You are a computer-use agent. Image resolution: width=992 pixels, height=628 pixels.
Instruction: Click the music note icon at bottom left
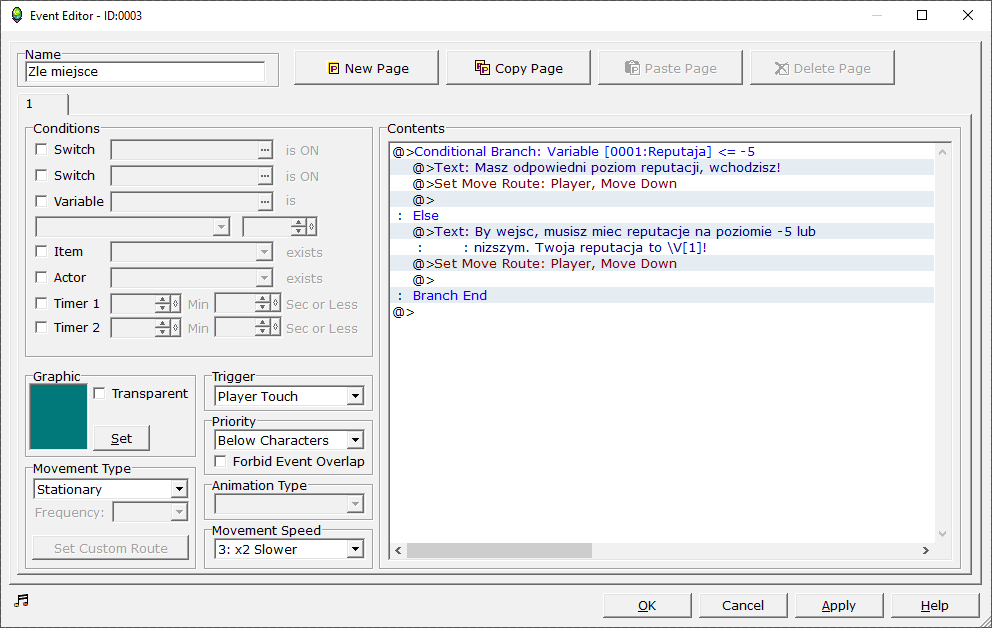pyautogui.click(x=22, y=600)
